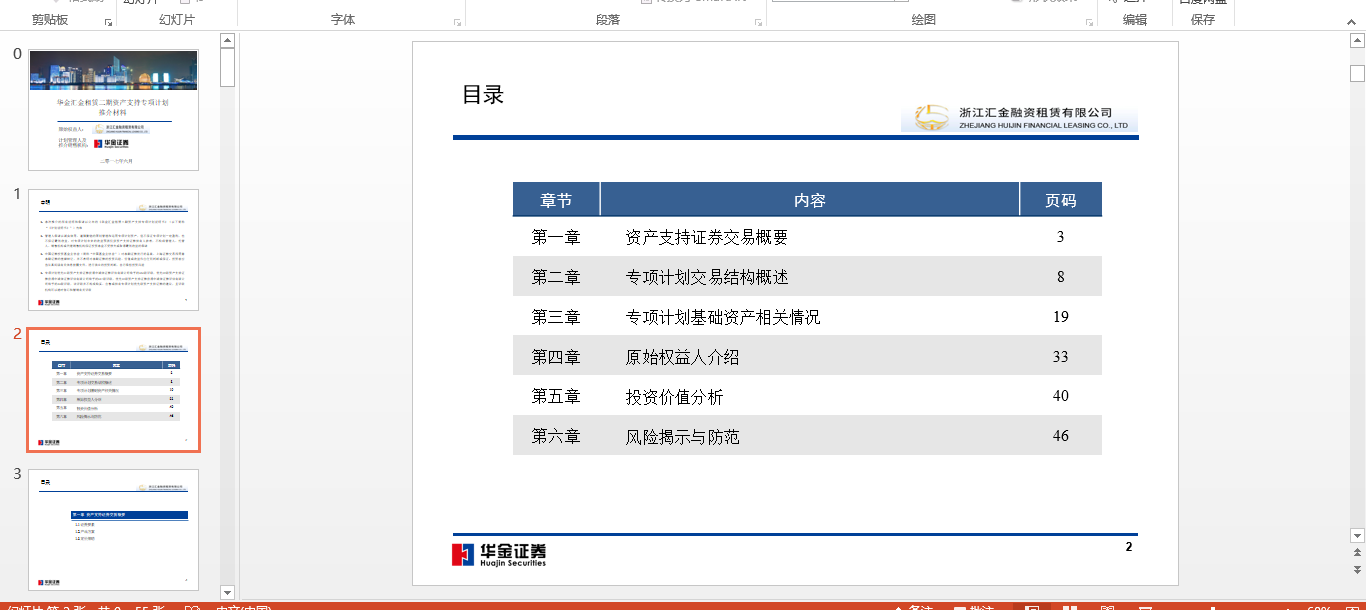Click the 风险揭示与防范 table row text
Screen dimensions: 1366x610
(682, 437)
